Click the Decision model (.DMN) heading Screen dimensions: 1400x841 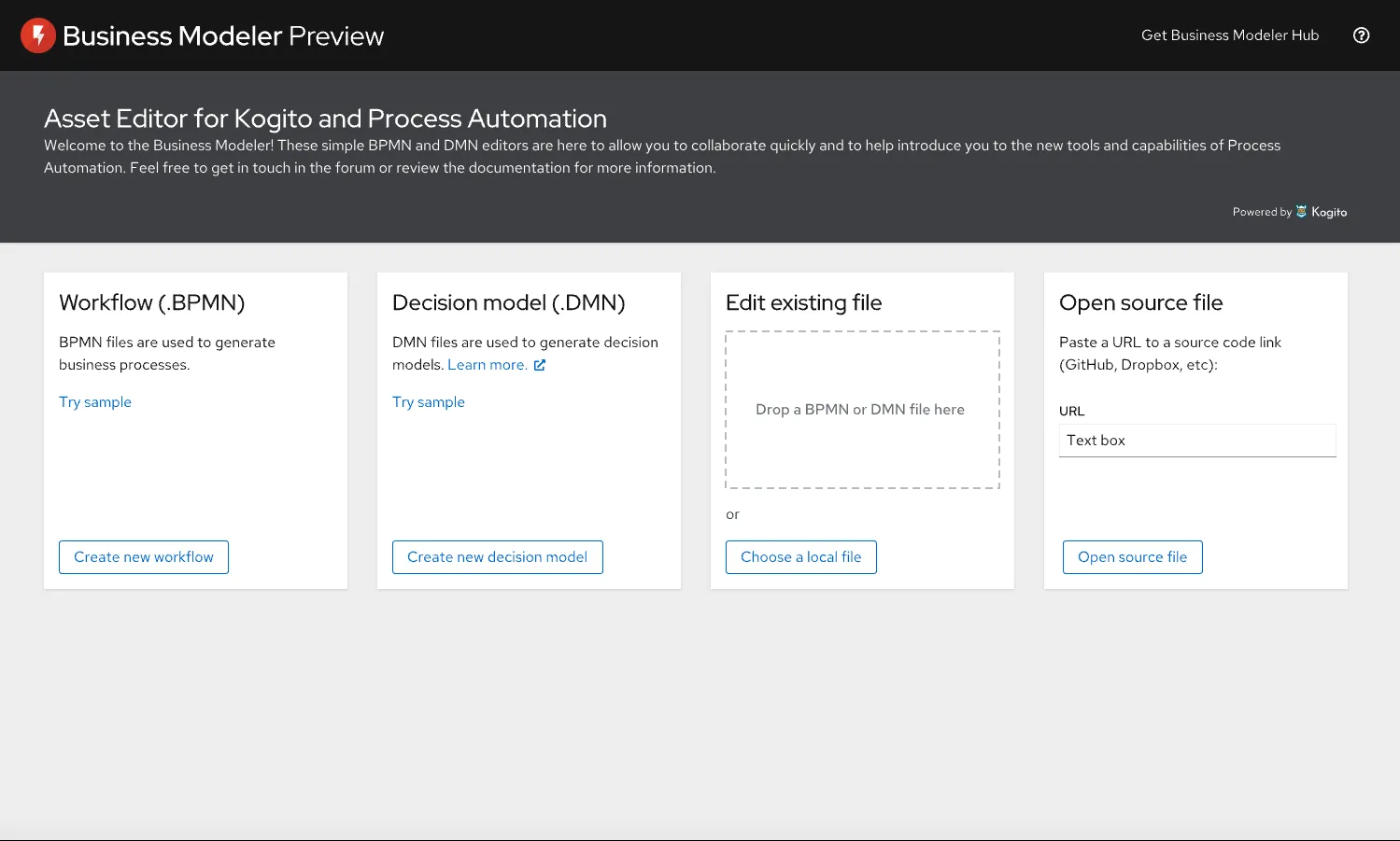coord(509,302)
